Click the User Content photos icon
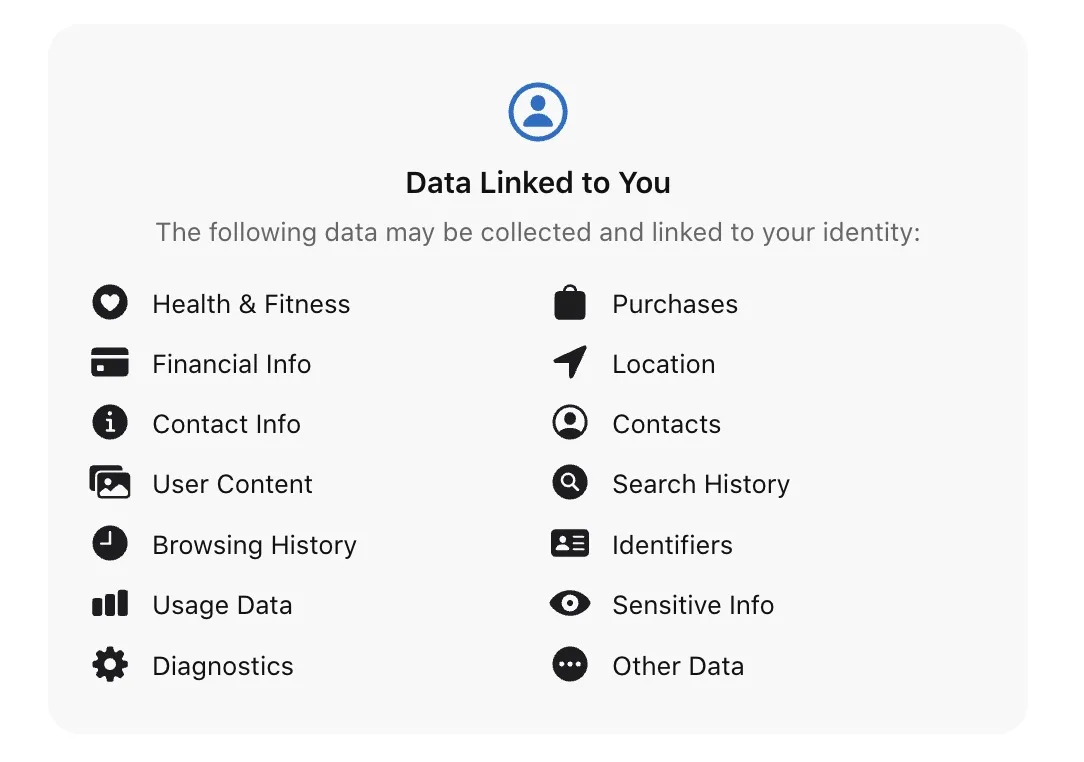 click(x=110, y=483)
